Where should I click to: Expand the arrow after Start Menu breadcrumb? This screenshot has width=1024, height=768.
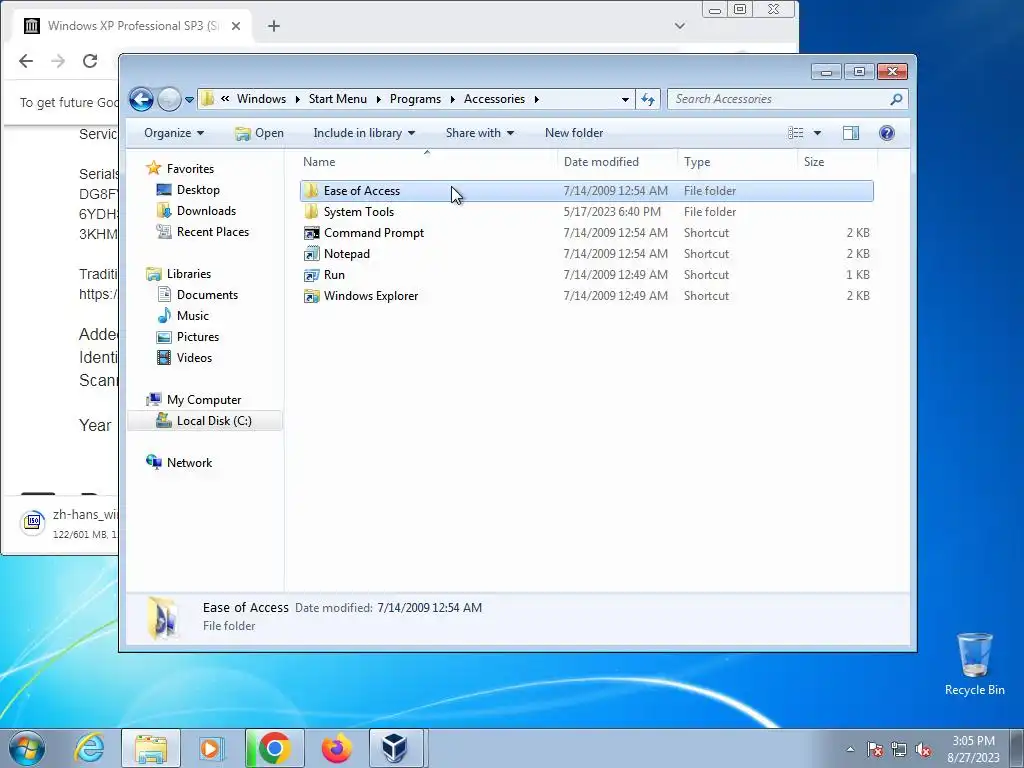pyautogui.click(x=378, y=99)
